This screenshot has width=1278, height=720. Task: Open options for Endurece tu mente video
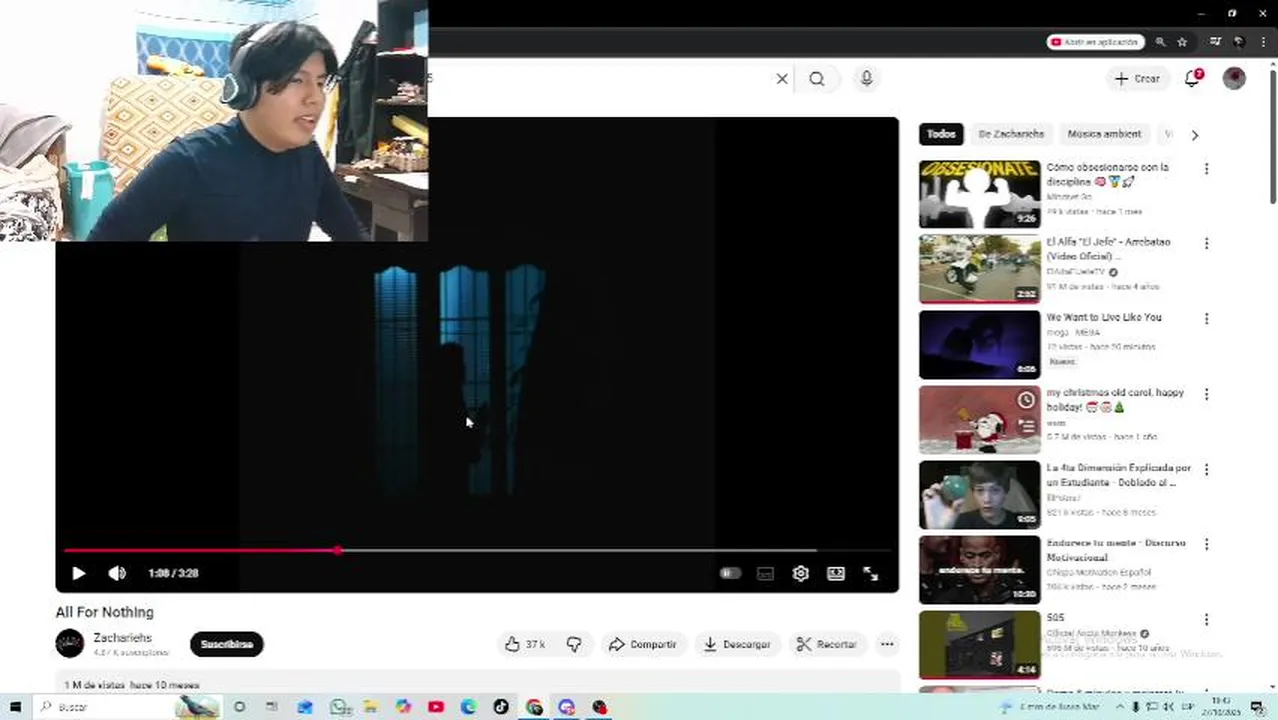click(x=1206, y=544)
